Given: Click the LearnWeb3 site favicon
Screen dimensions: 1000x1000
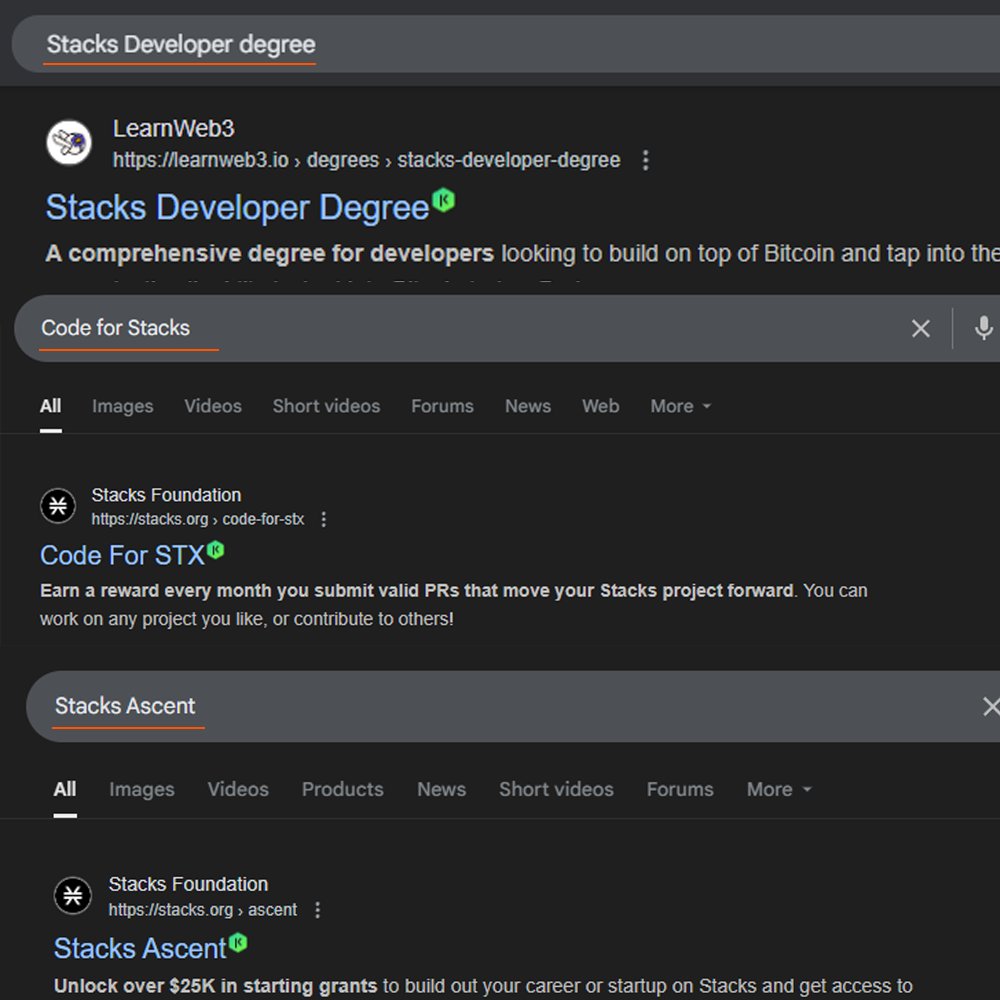Looking at the screenshot, I should point(69,142).
